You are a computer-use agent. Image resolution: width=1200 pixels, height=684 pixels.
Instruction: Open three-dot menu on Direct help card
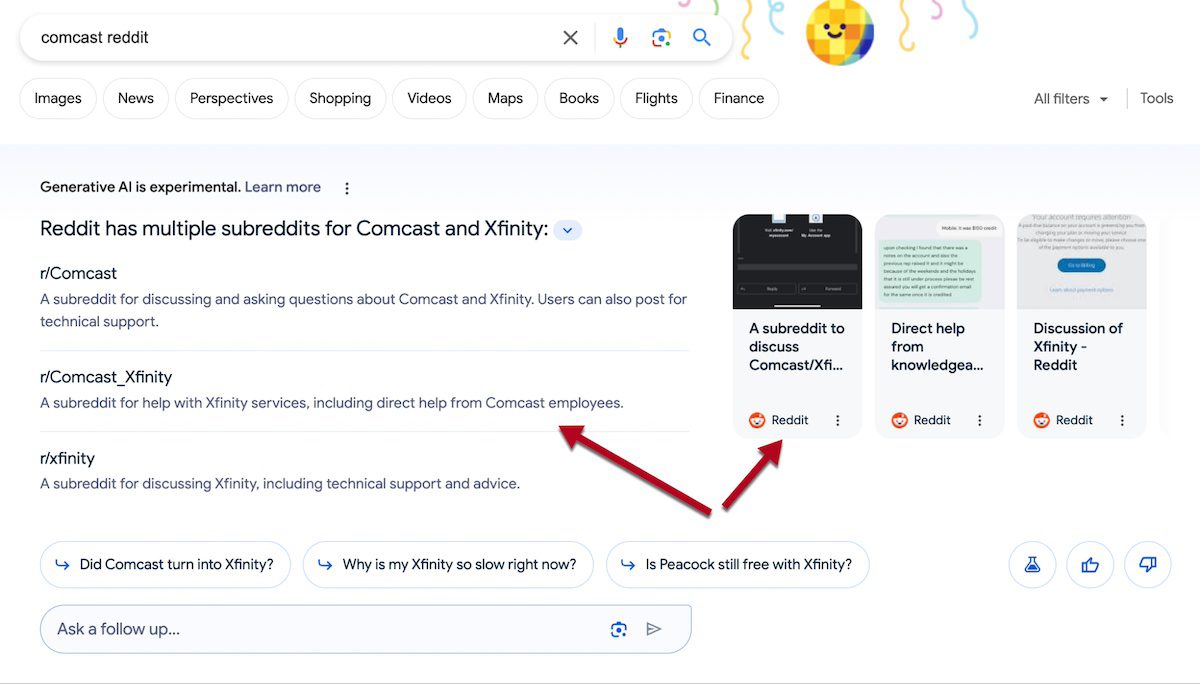980,421
